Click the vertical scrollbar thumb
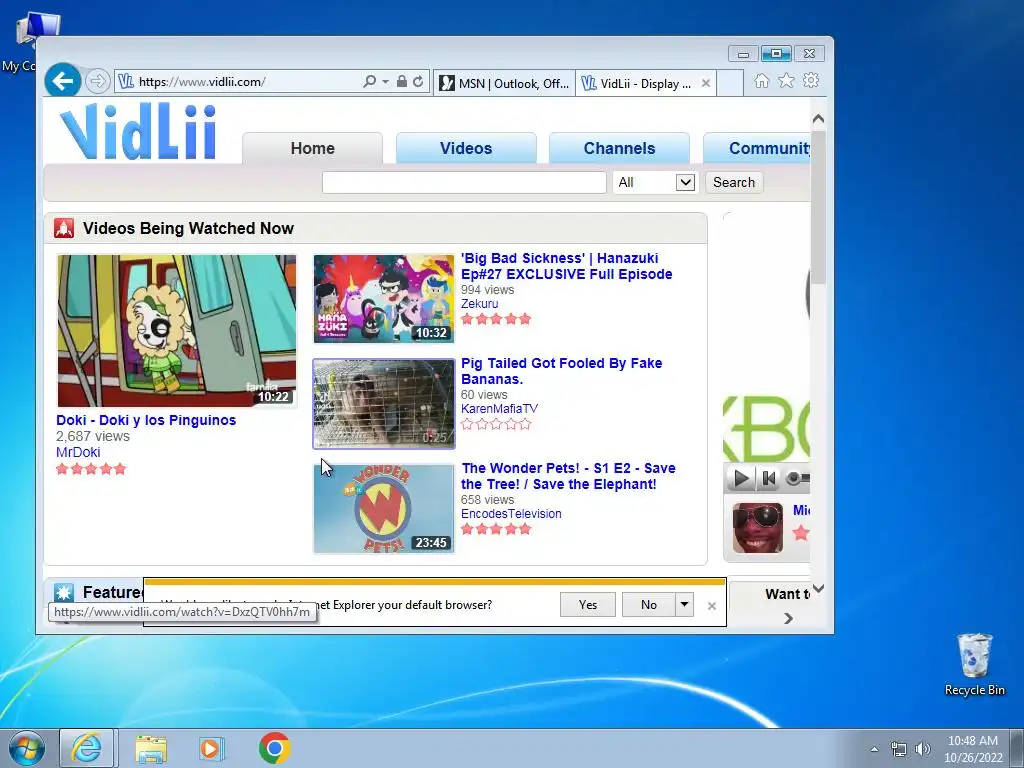 pyautogui.click(x=818, y=206)
